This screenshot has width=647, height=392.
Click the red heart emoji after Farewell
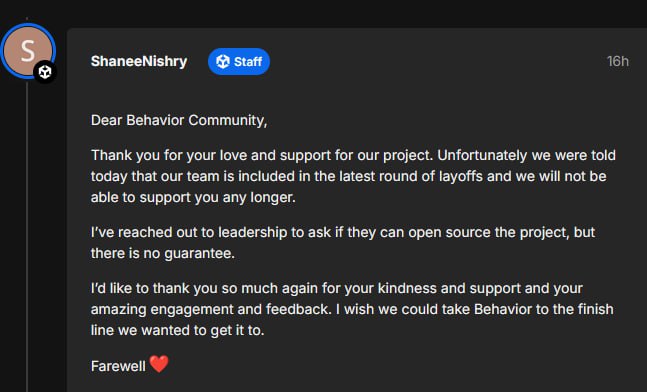[159, 365]
